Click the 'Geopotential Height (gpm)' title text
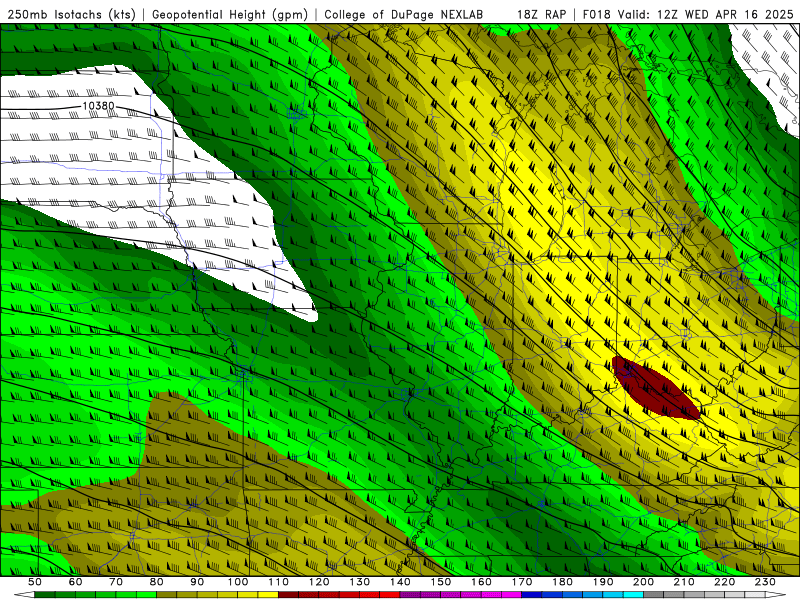 pyautogui.click(x=230, y=14)
